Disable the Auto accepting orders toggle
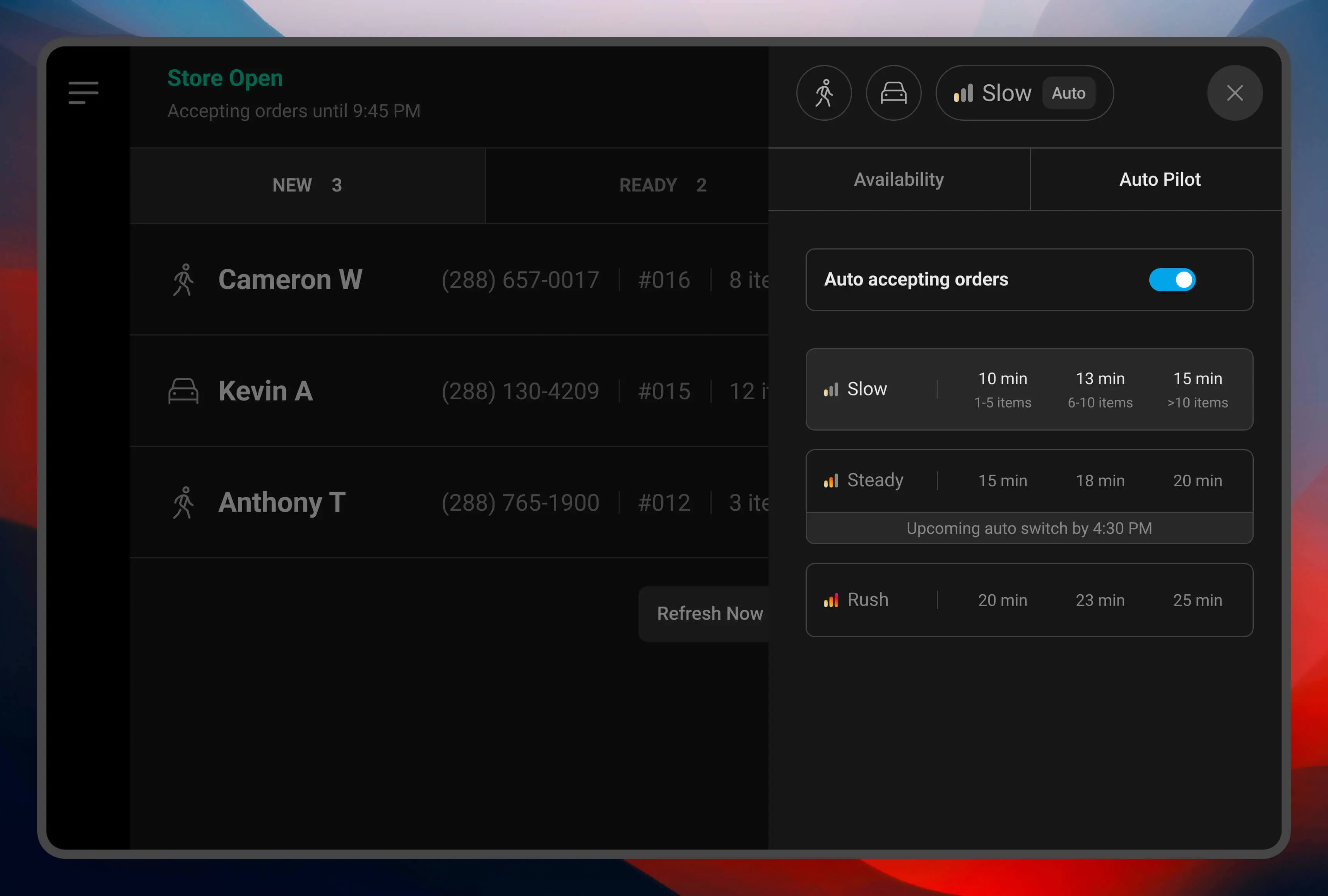The width and height of the screenshot is (1328, 896). coord(1172,279)
